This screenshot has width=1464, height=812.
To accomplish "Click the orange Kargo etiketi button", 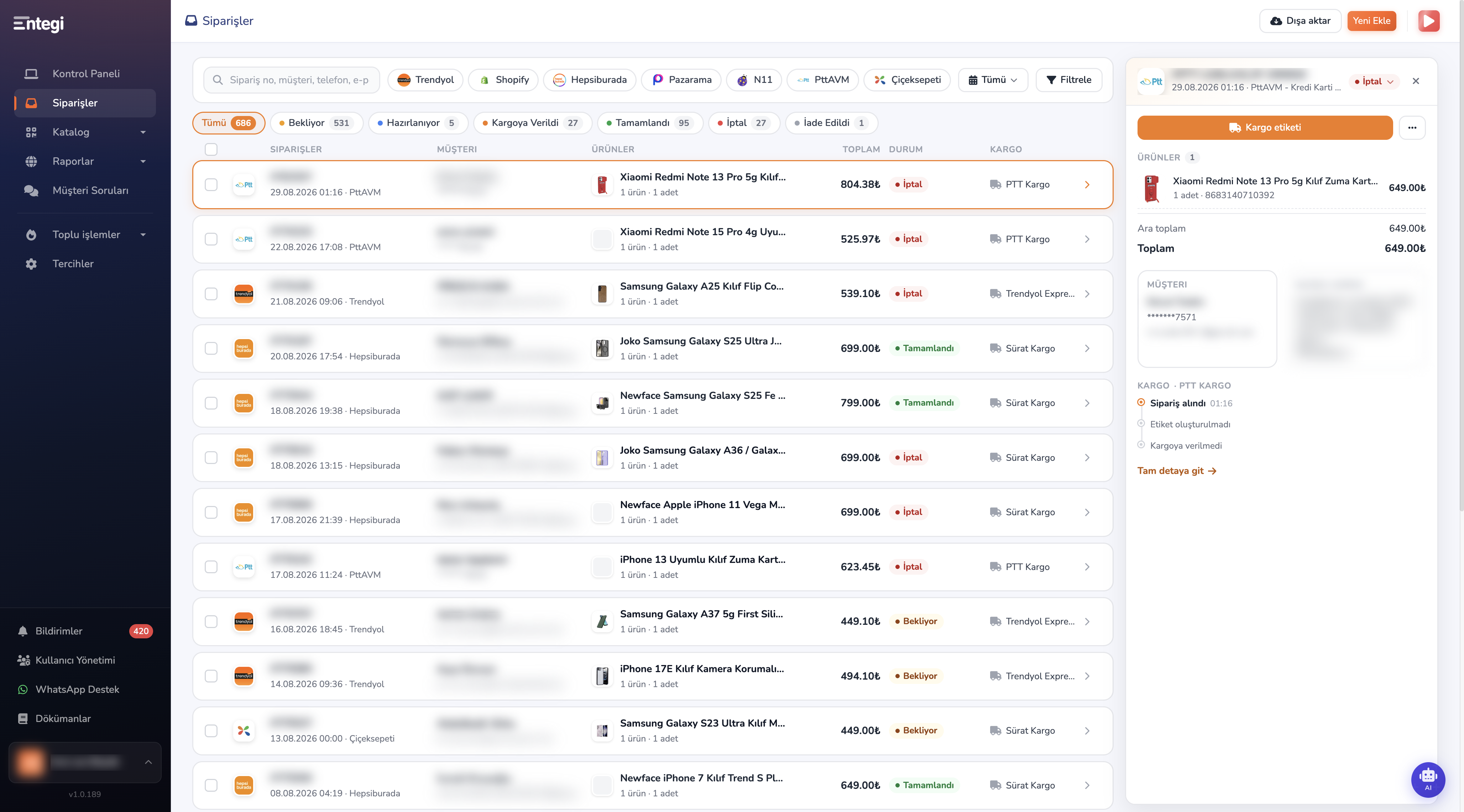I will coord(1265,128).
